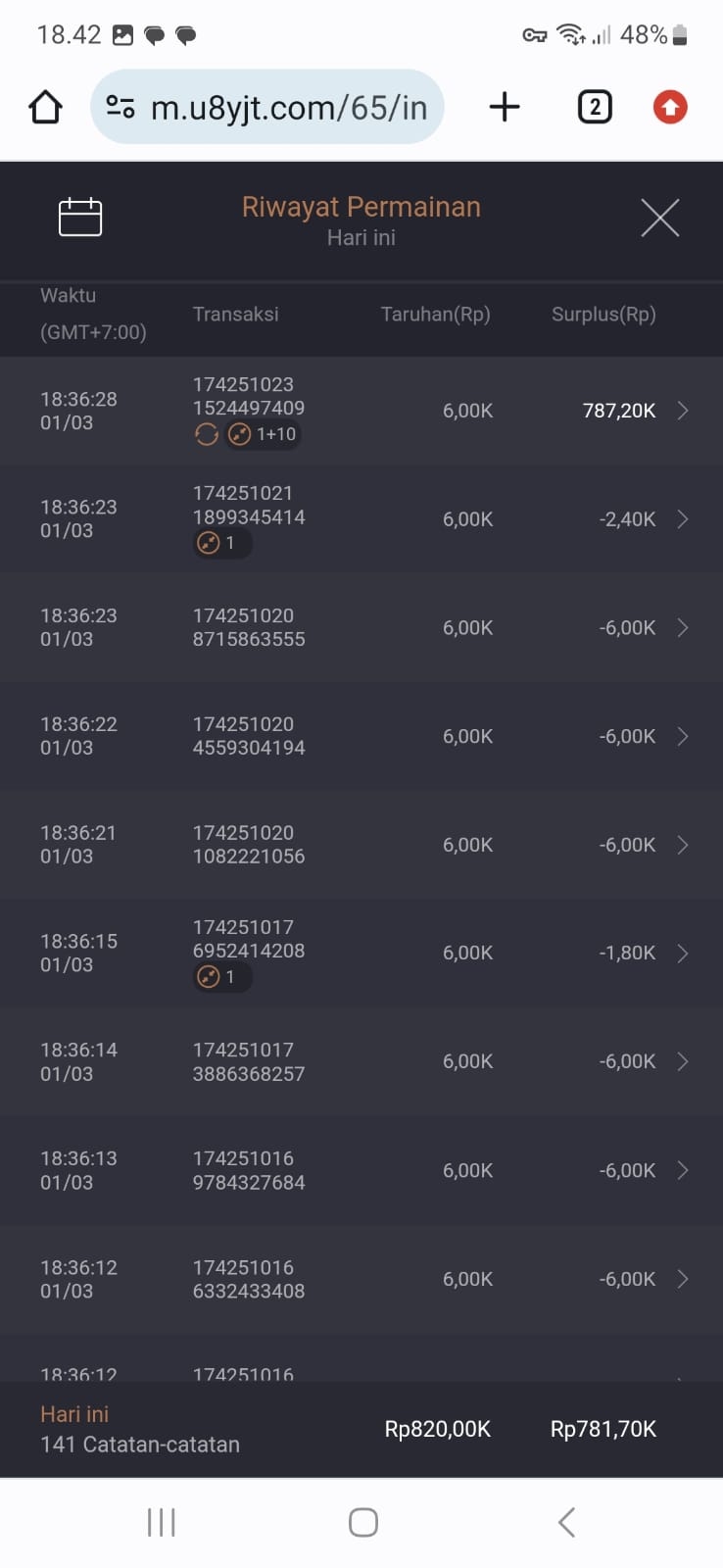
Task: Expand details for the -1,80K surplus row
Action: point(683,954)
